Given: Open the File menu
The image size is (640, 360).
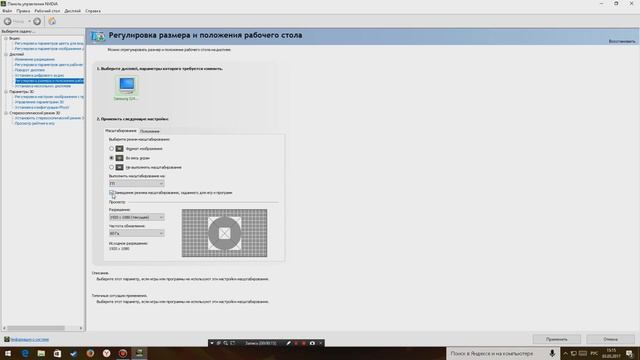Looking at the screenshot, I should click(7, 11).
